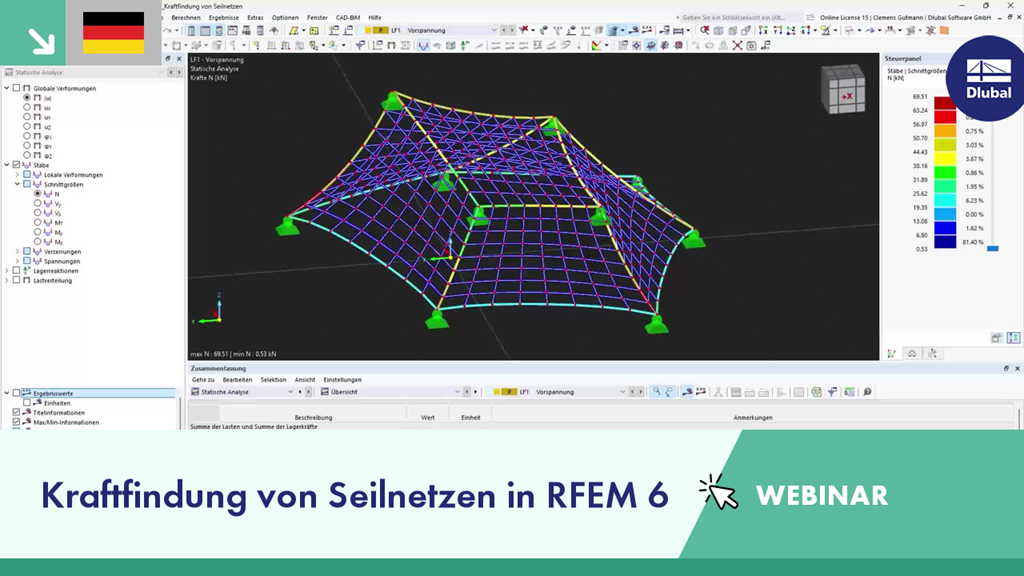Click the Ergebniswerte tree row

tap(90, 393)
